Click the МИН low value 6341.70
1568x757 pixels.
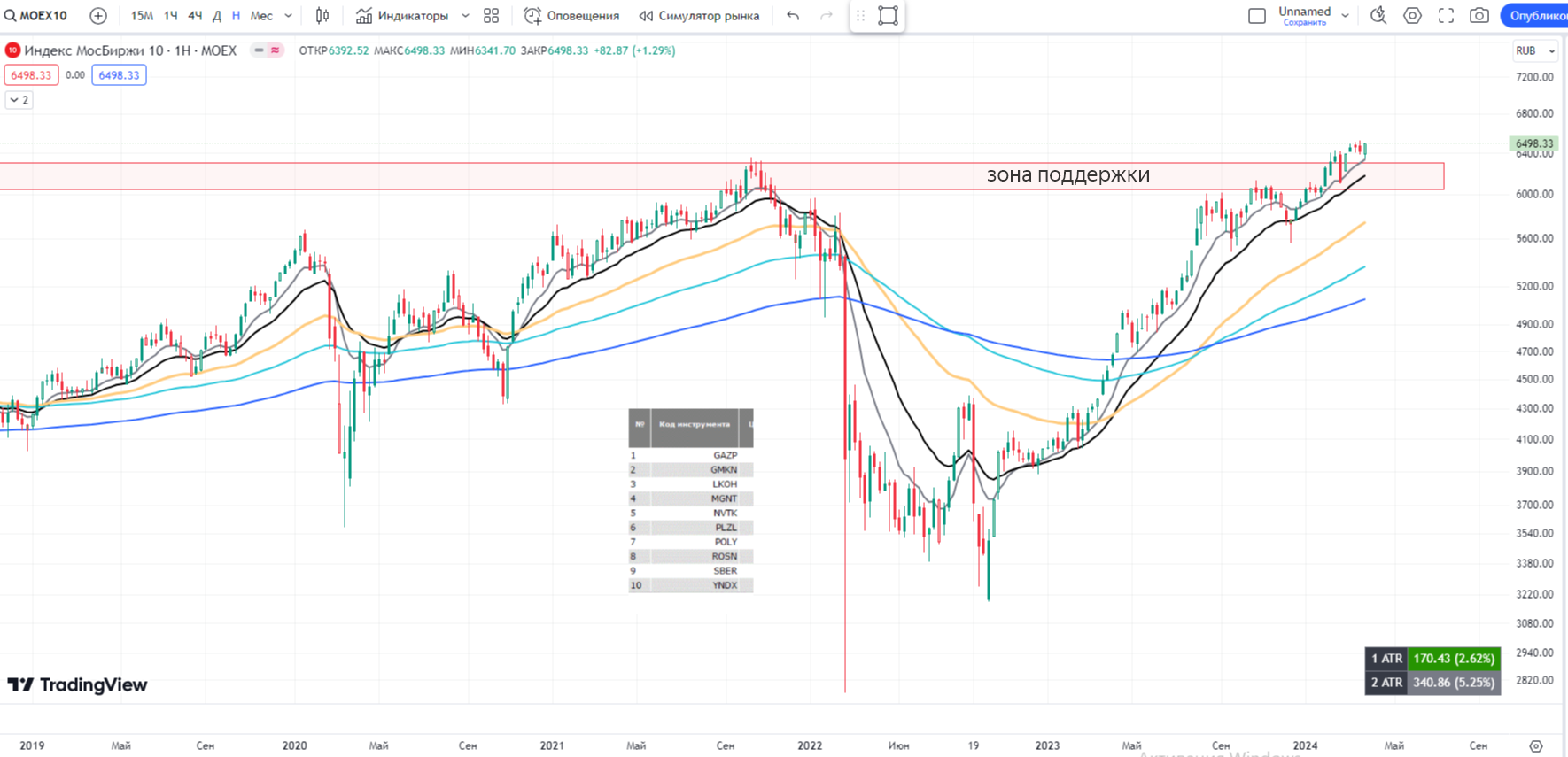495,50
